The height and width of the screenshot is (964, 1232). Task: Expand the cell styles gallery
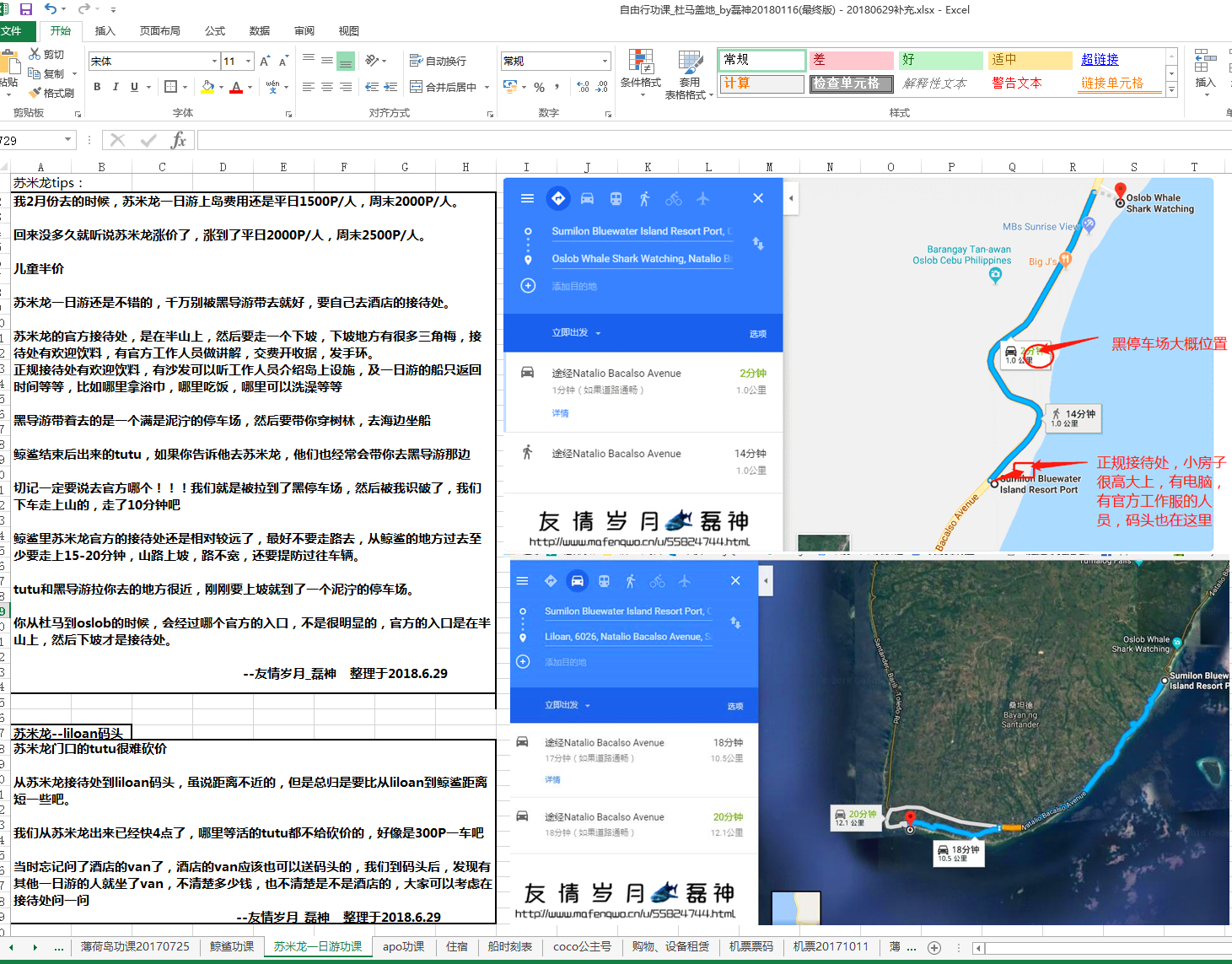(x=1171, y=90)
